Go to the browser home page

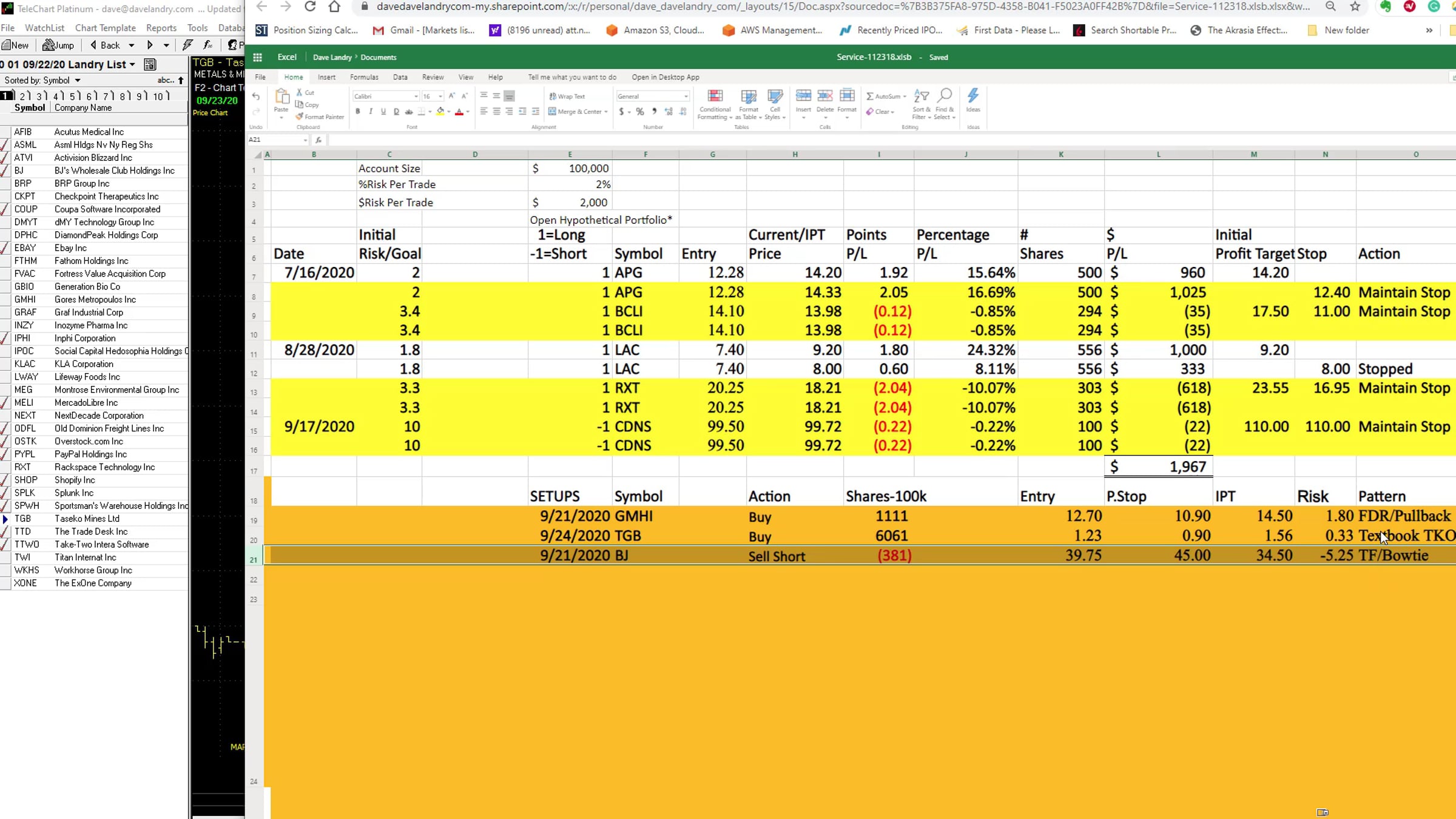click(334, 7)
